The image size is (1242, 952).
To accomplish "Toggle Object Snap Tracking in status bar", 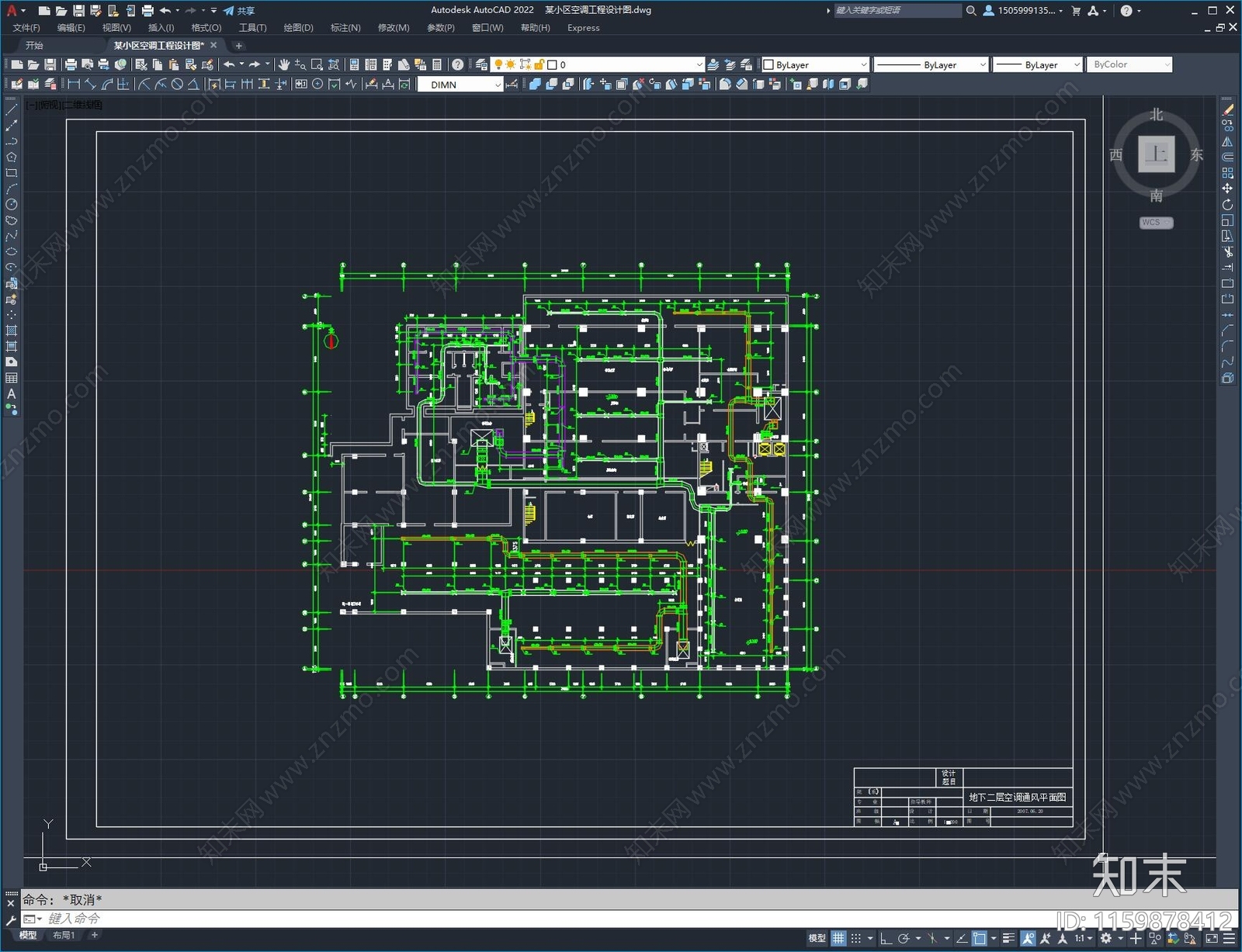I will 962,939.
